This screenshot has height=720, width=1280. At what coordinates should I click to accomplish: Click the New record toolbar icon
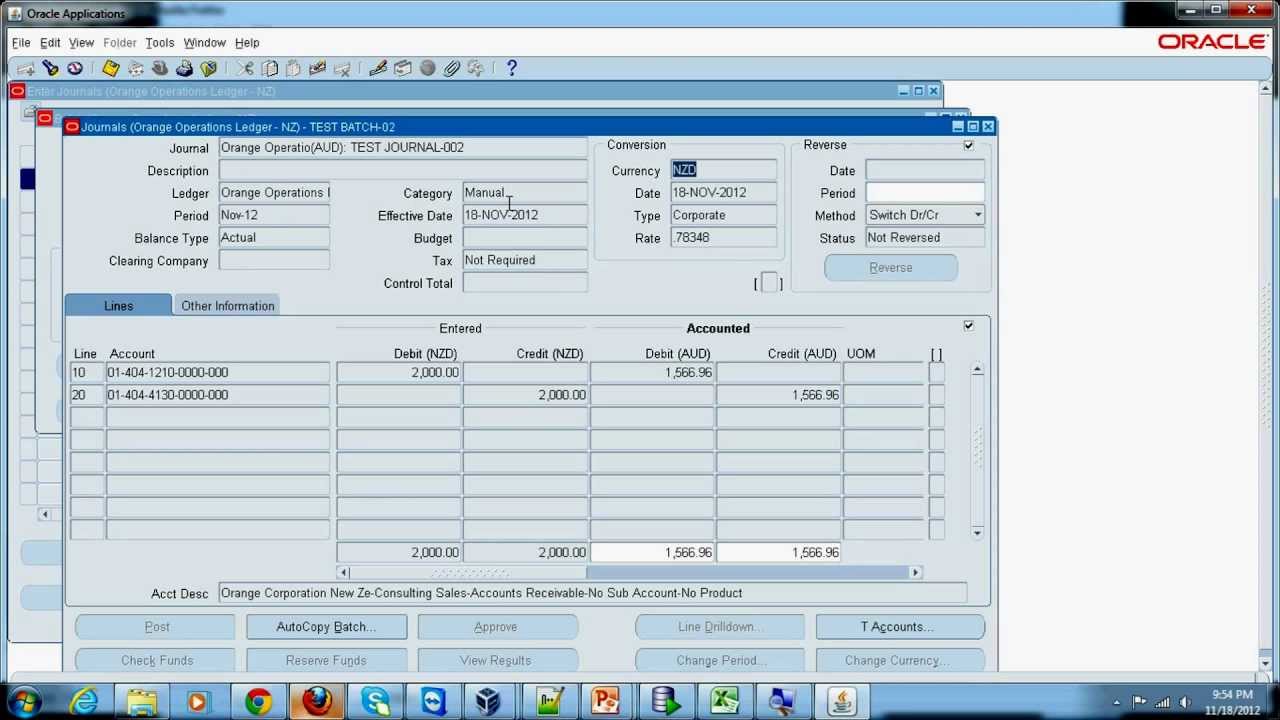pos(26,68)
